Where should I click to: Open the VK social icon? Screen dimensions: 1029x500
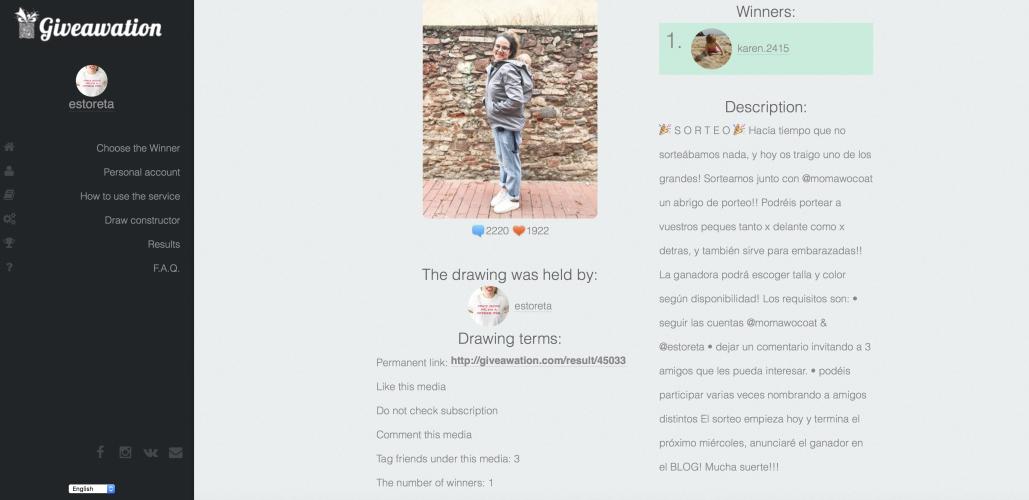(150, 453)
